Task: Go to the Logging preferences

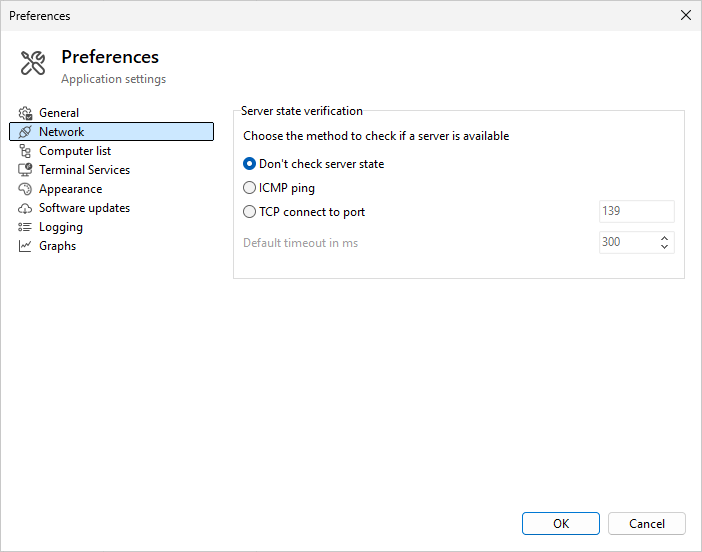Action: (60, 227)
